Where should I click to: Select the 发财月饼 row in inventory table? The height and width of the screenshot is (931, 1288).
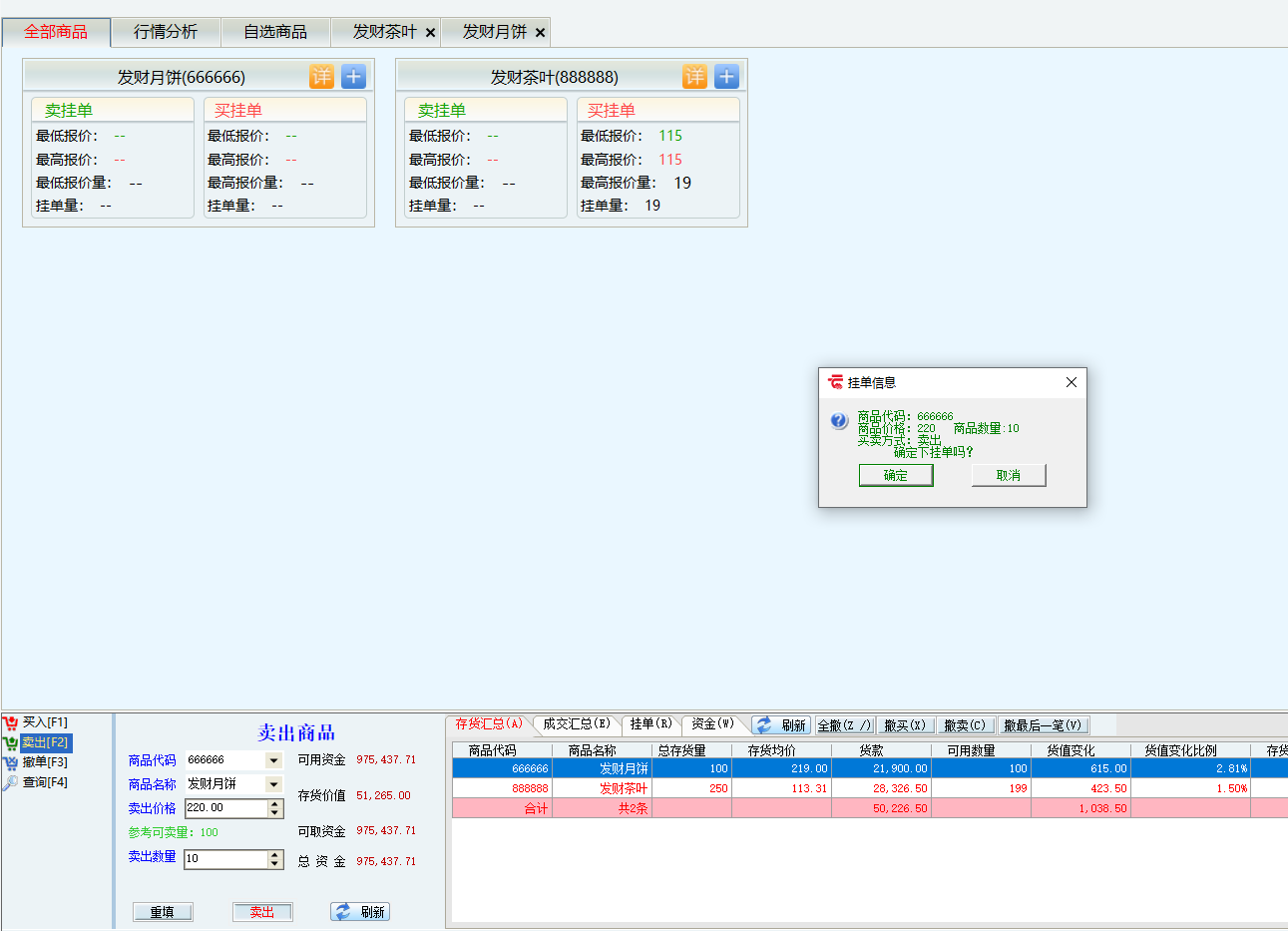pos(870,768)
